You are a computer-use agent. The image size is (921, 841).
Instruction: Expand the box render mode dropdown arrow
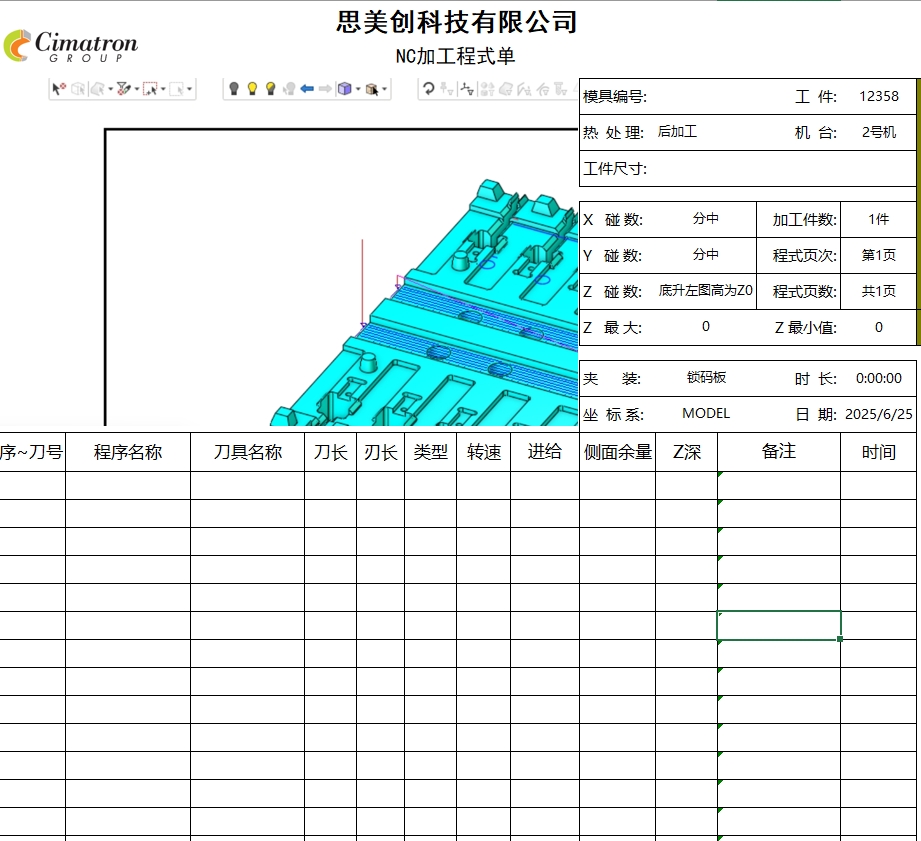(x=384, y=89)
